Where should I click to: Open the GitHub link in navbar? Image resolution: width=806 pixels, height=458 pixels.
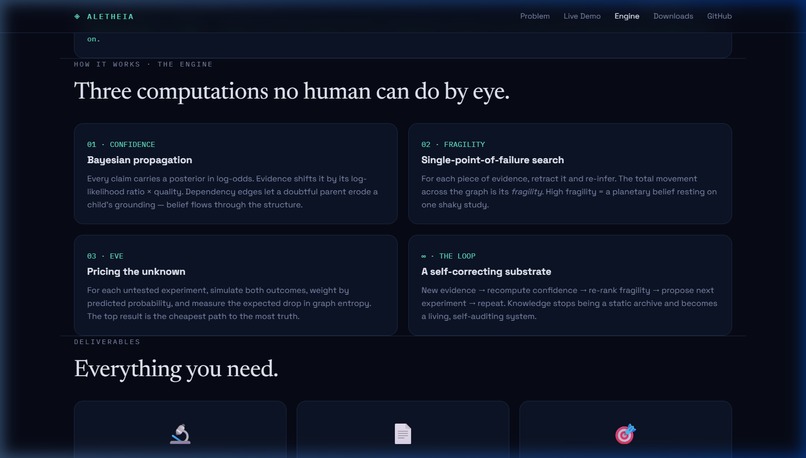pyautogui.click(x=719, y=16)
